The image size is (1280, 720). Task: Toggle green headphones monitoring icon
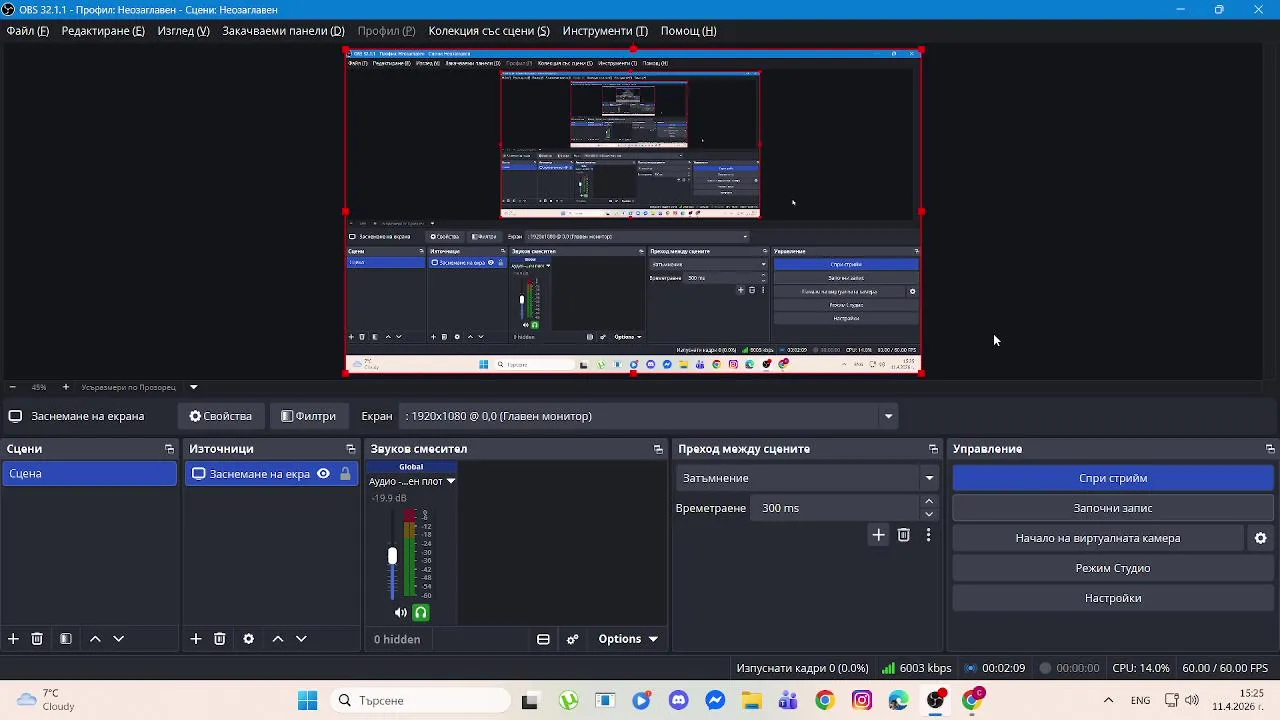point(421,613)
